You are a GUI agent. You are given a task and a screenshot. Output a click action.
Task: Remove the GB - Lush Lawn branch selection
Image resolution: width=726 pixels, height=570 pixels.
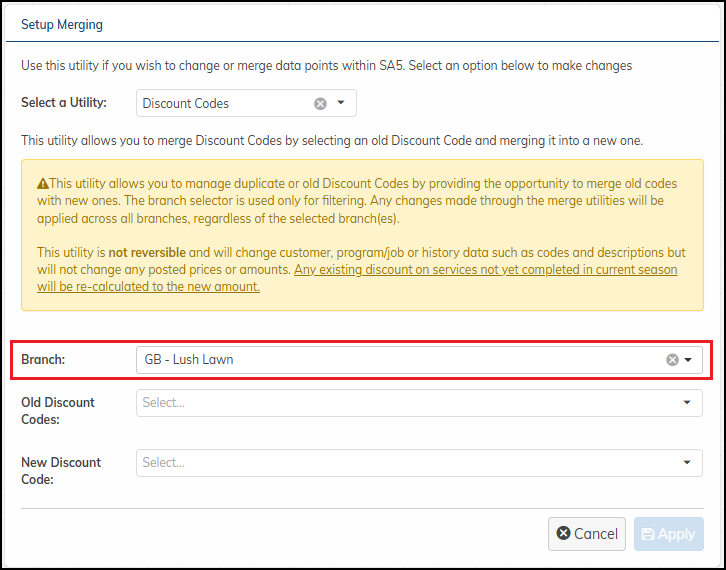click(x=672, y=360)
